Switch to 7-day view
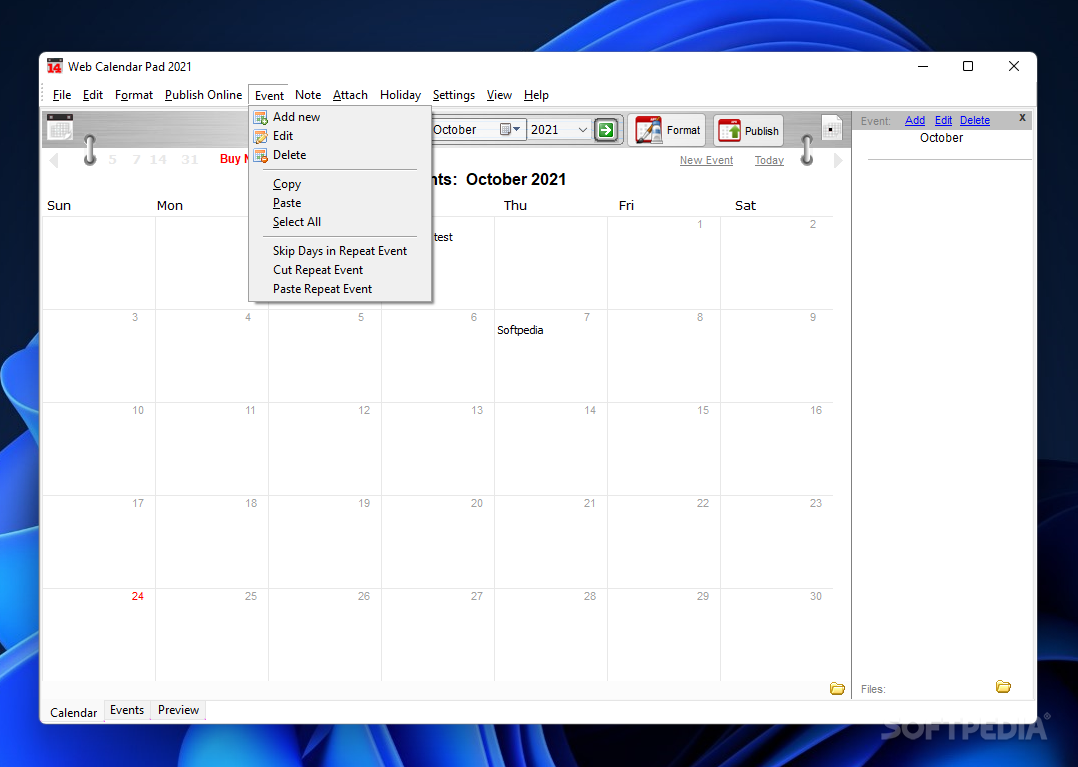Viewport: 1078px width, 767px height. [x=136, y=159]
